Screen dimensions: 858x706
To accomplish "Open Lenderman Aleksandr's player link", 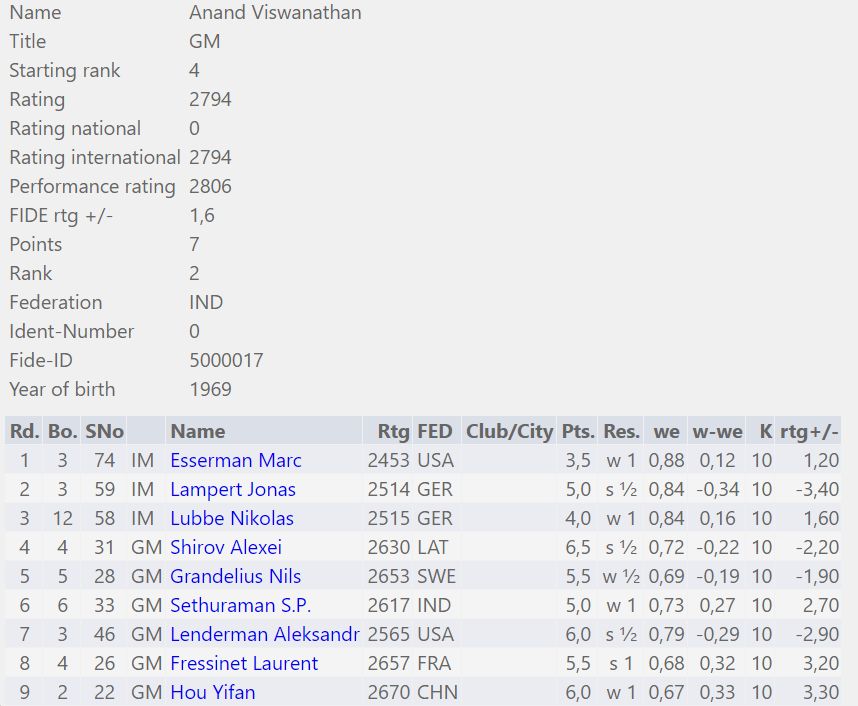I will click(264, 635).
